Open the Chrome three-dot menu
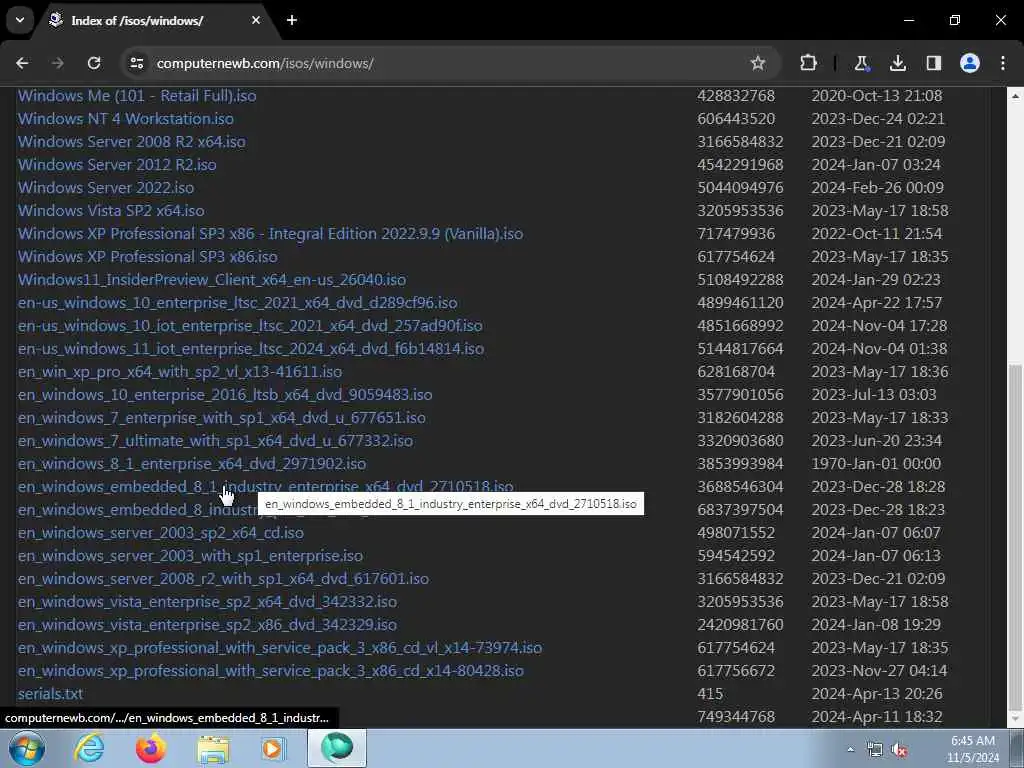The image size is (1024, 768). pos(1003,63)
